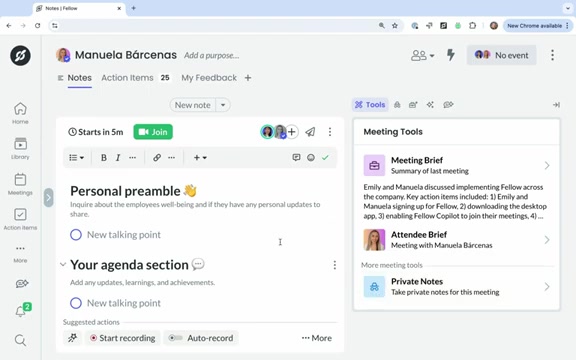Open notifications bell with badge 2
The image size is (576, 360).
coord(22,310)
